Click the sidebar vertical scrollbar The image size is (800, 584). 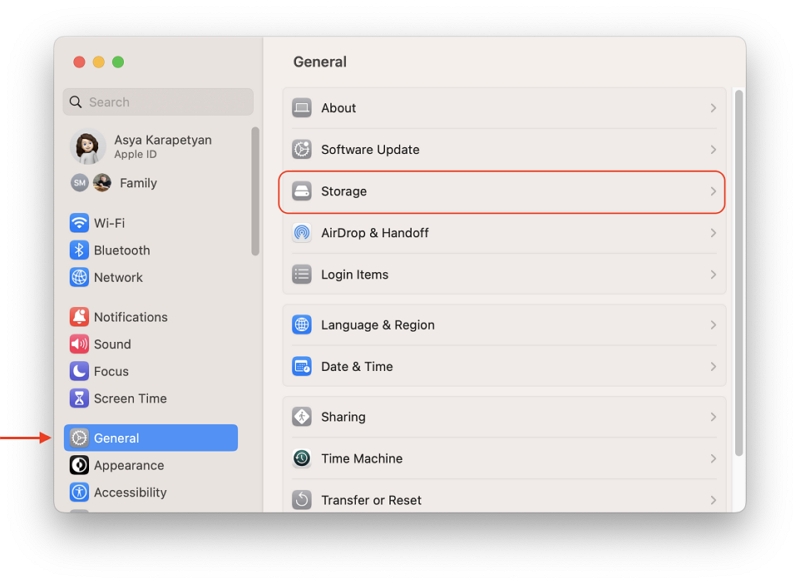tap(255, 191)
